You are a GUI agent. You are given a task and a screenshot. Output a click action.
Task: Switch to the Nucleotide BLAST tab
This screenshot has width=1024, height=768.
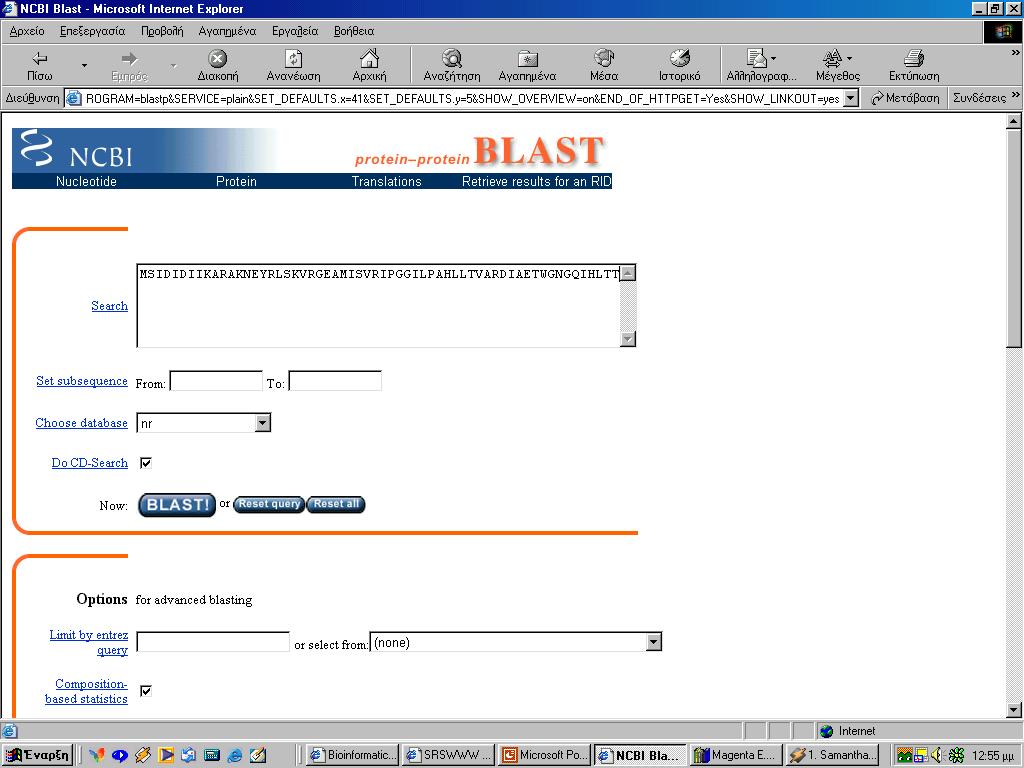86,182
